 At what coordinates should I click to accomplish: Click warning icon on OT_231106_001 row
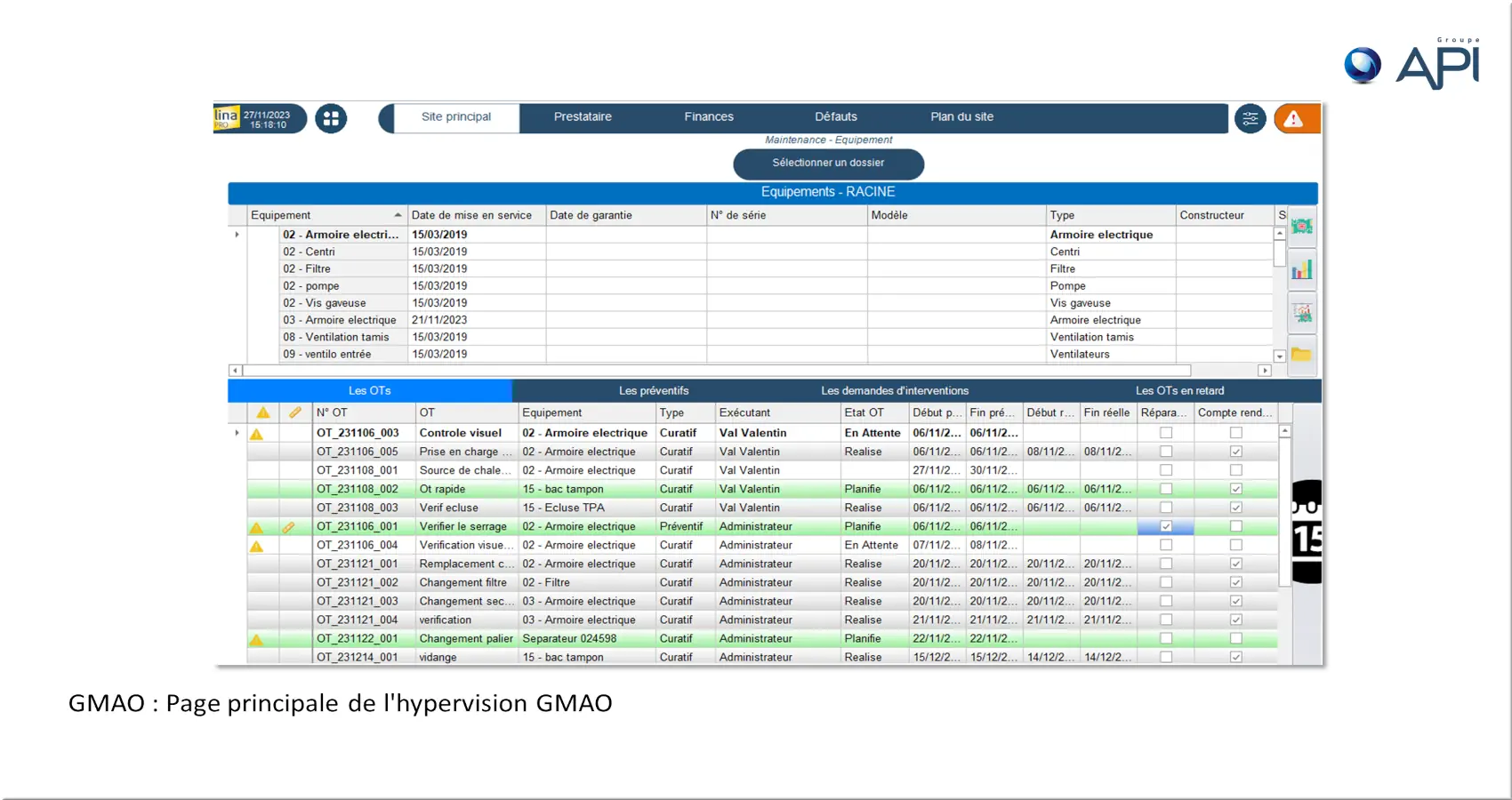coord(257,527)
